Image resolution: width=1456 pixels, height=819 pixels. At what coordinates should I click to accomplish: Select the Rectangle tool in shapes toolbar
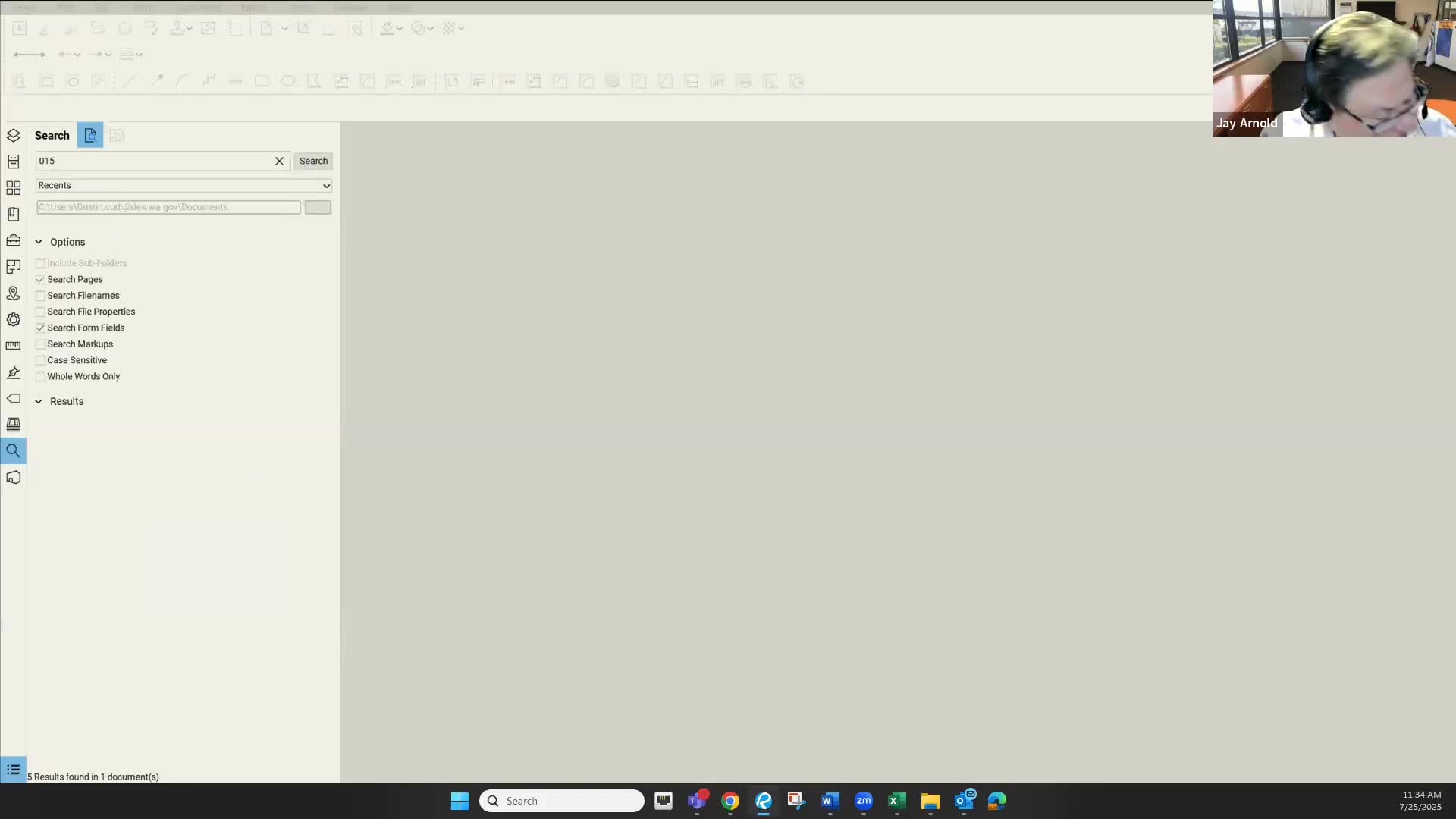(262, 81)
